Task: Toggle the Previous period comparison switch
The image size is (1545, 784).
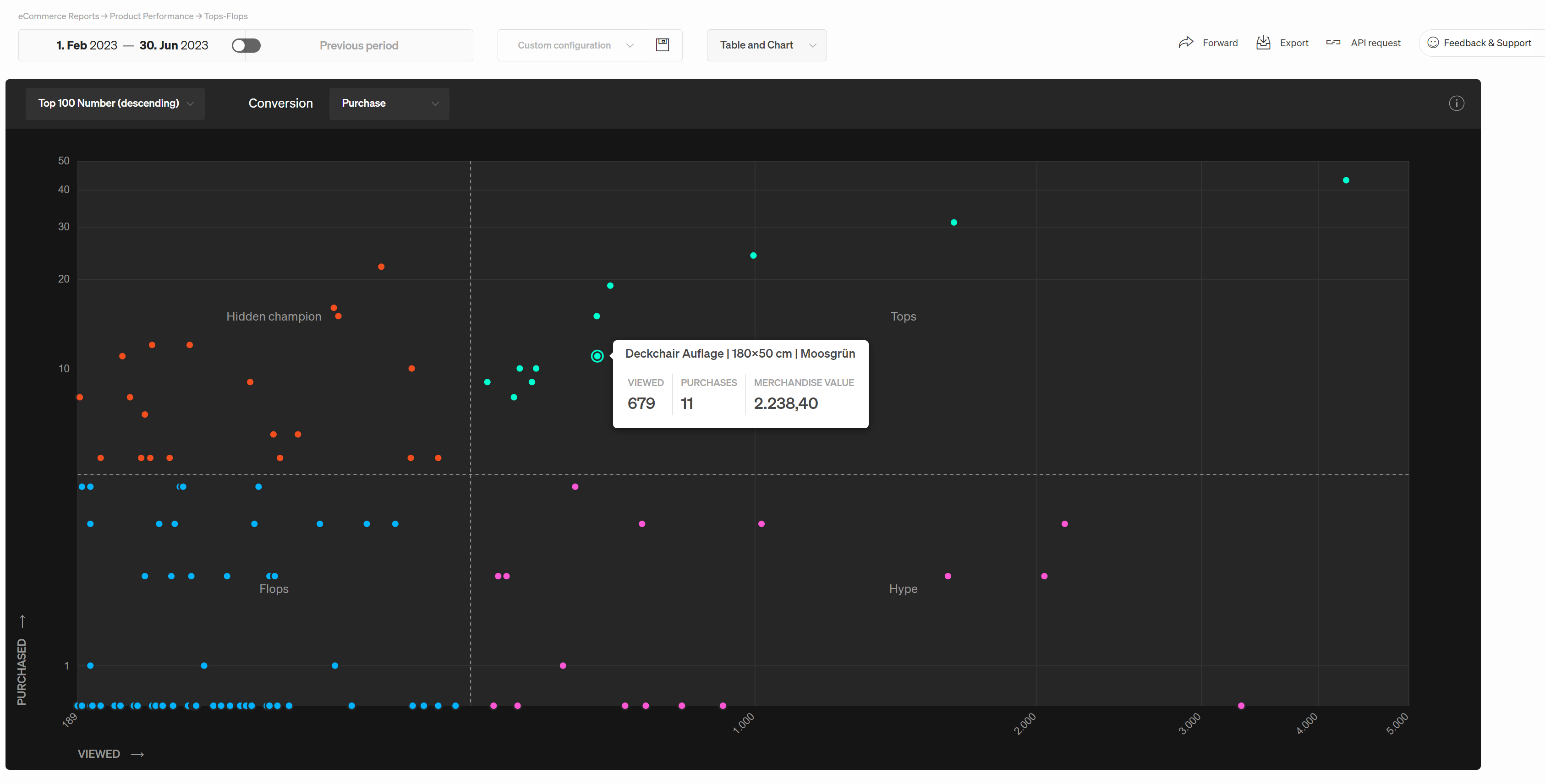Action: point(246,45)
